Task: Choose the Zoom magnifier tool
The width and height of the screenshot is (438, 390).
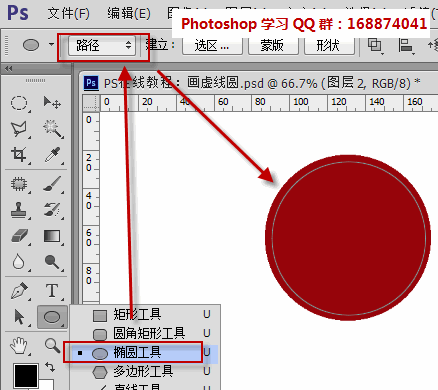Action: 52,345
